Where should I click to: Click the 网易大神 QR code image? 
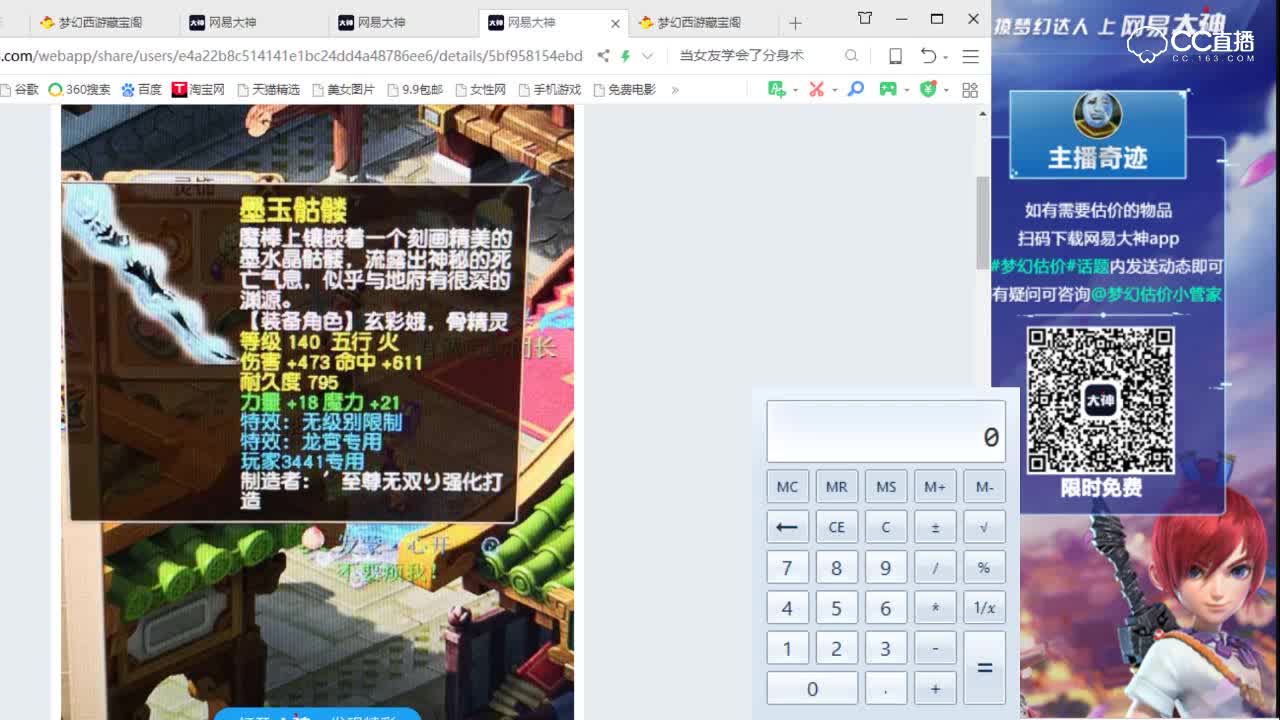[x=1100, y=400]
